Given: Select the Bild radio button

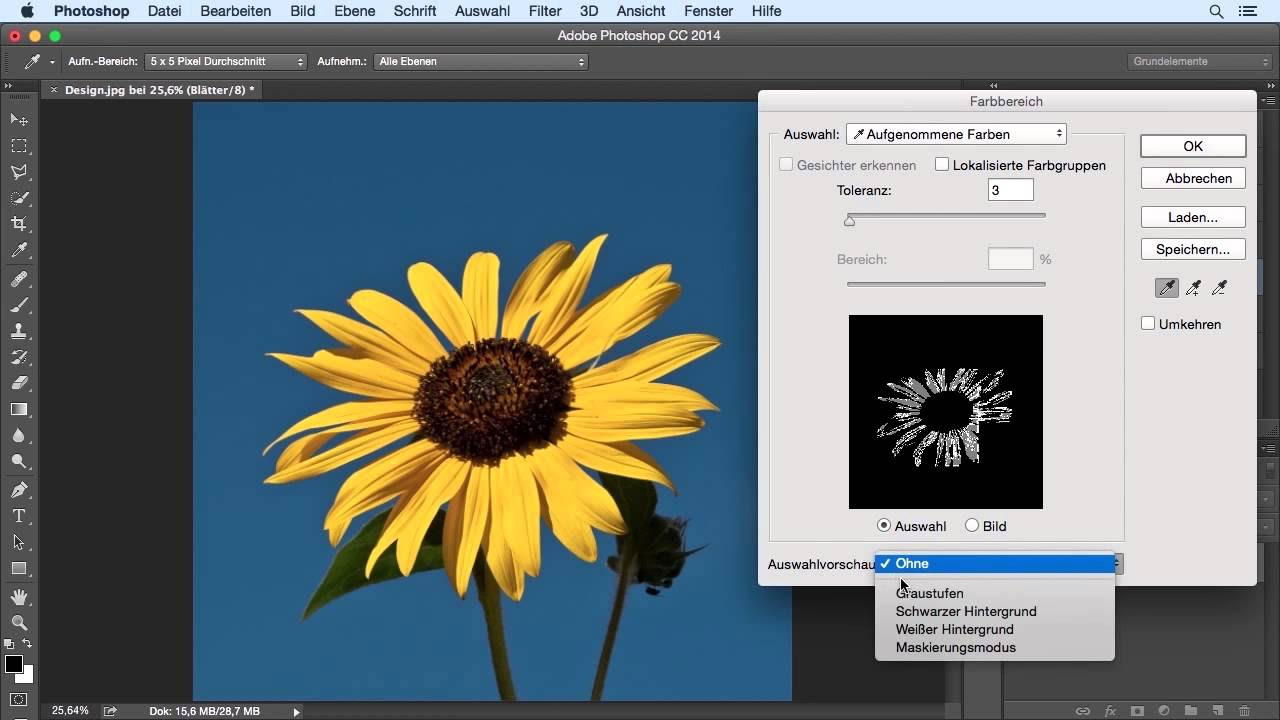Looking at the screenshot, I should pyautogui.click(x=972, y=526).
